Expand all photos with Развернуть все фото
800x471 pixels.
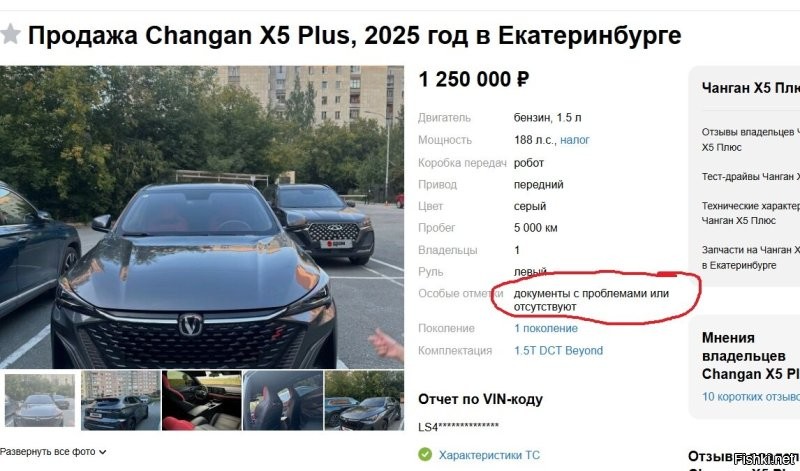(x=53, y=452)
